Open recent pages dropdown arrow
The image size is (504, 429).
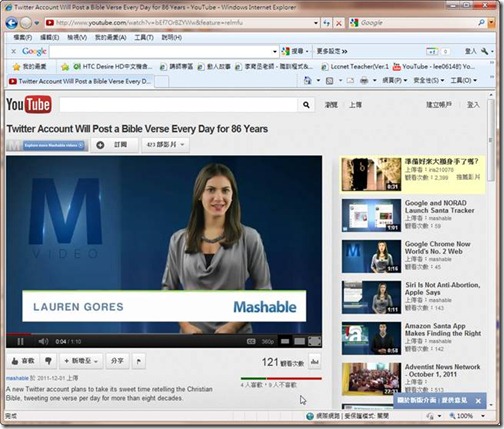point(37,23)
